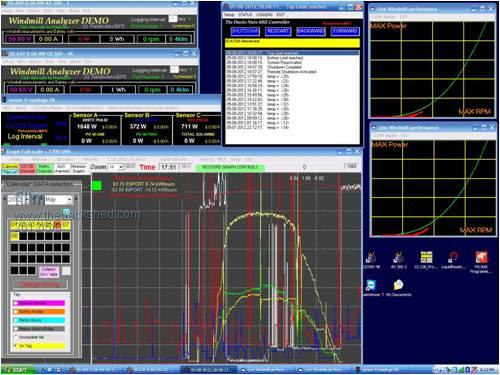Select the highlighted top log row in Mill Controller
This screenshot has height=375, width=500.
292,53
